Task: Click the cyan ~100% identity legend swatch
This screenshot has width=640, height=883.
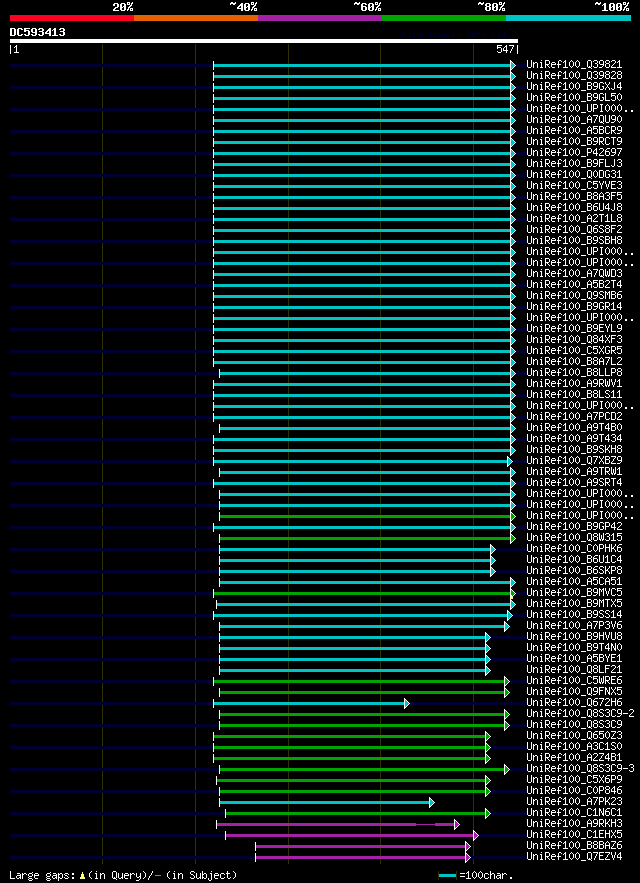Action: coord(568,18)
